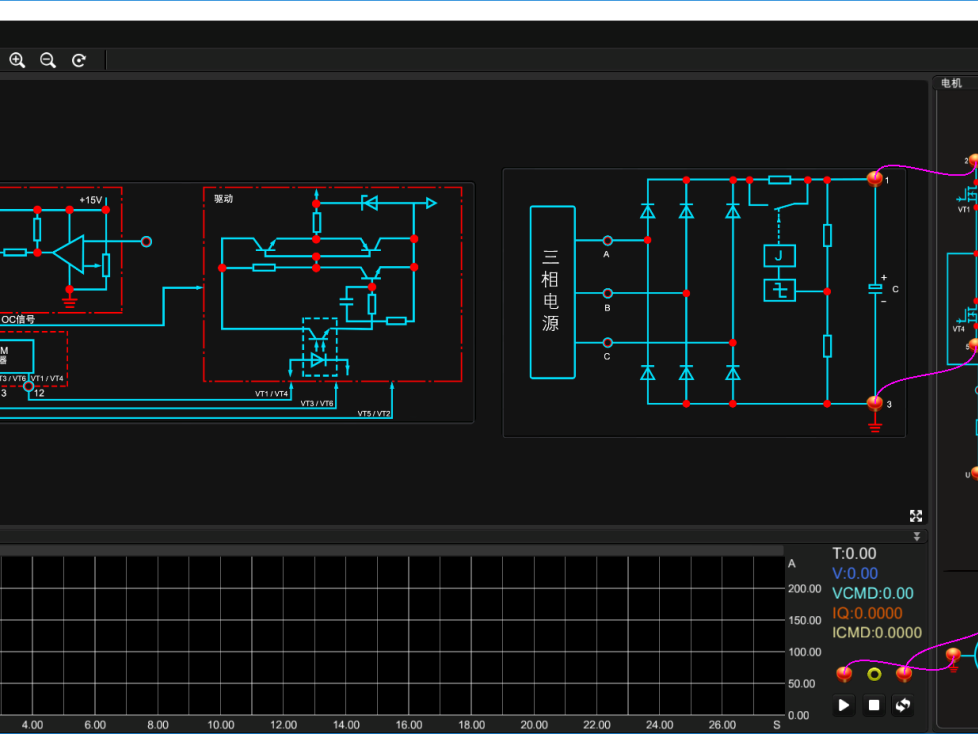Click the MOSFET symbol labeled VT1

coord(969,195)
